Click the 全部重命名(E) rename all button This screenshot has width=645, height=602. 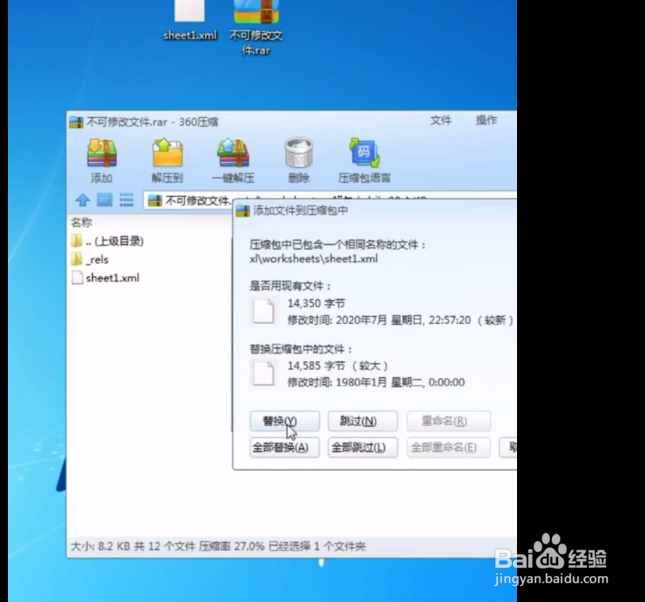(x=448, y=447)
